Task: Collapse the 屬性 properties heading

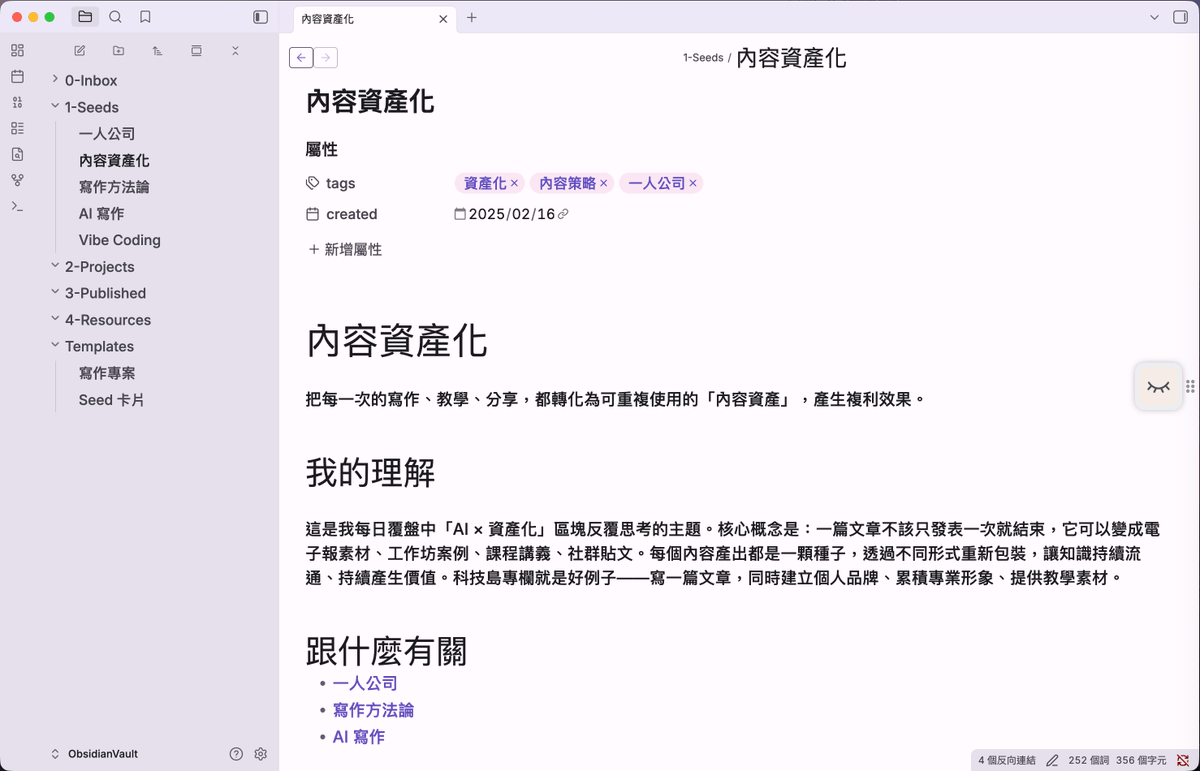Action: coord(322,150)
